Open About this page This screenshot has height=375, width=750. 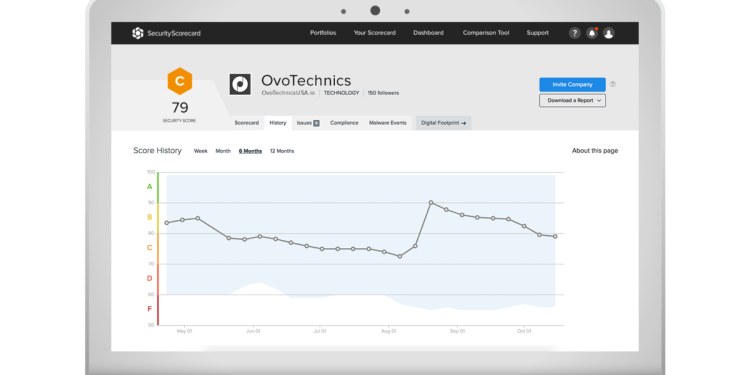[595, 151]
